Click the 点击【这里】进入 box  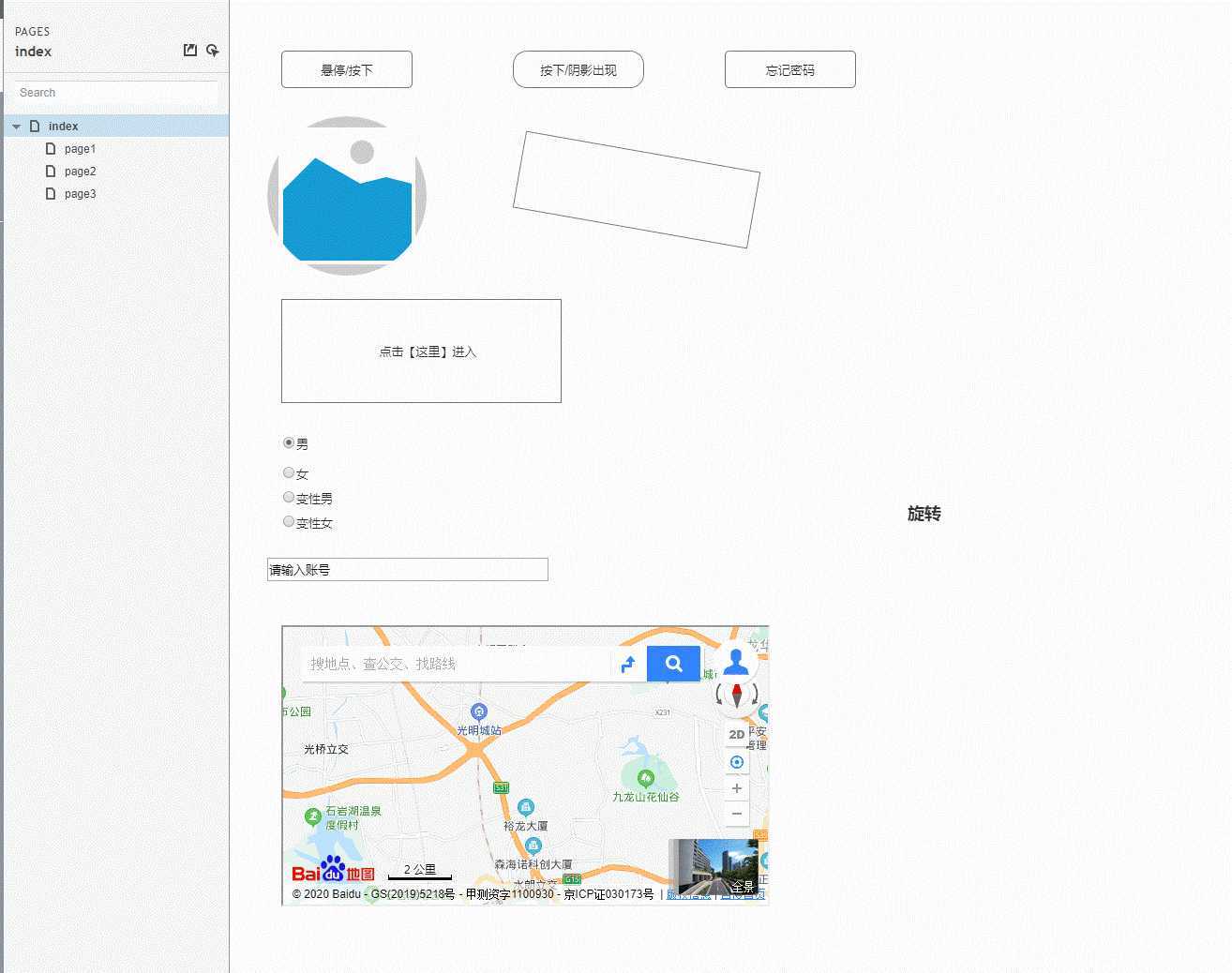point(421,352)
